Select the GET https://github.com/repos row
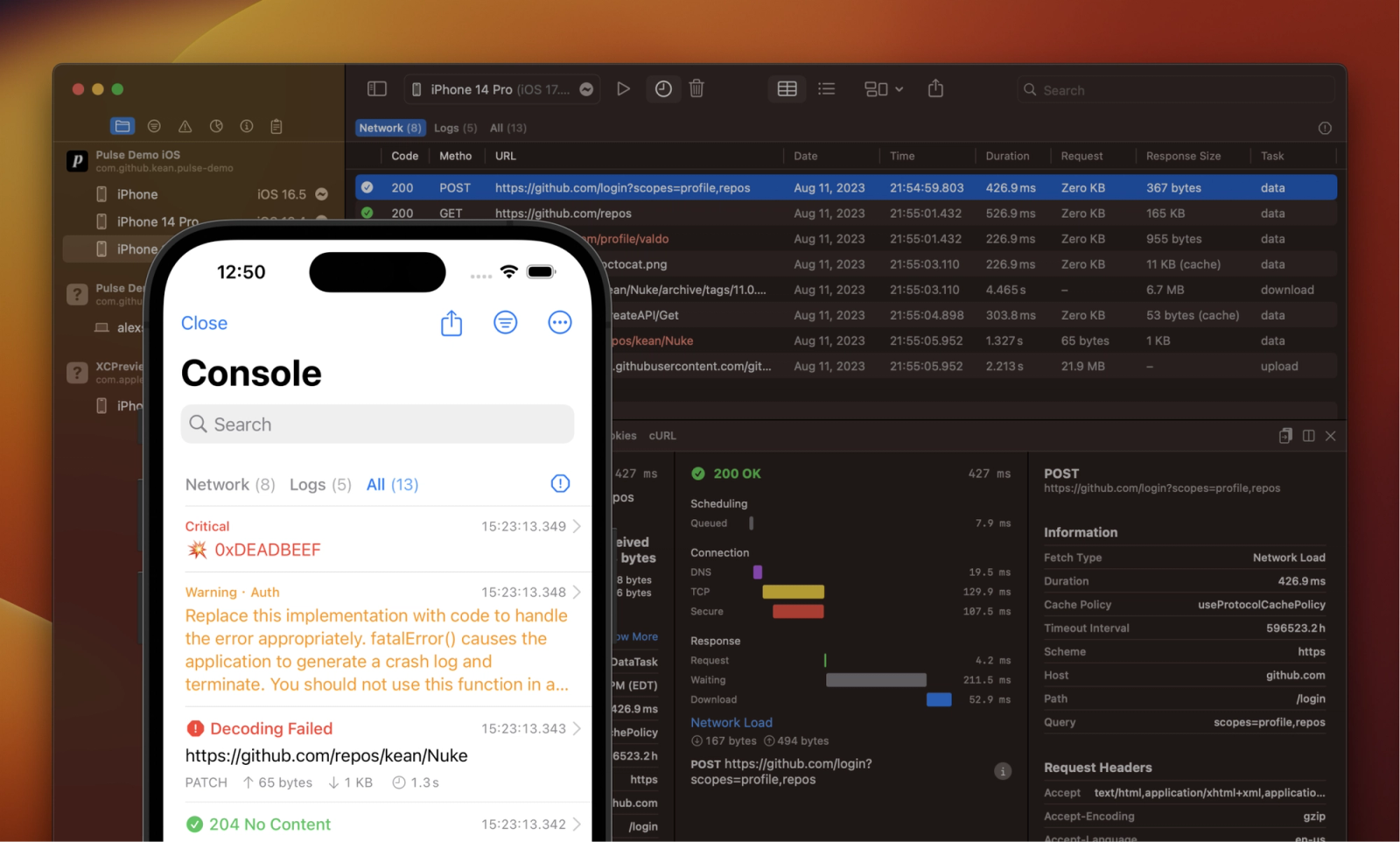 click(x=846, y=214)
